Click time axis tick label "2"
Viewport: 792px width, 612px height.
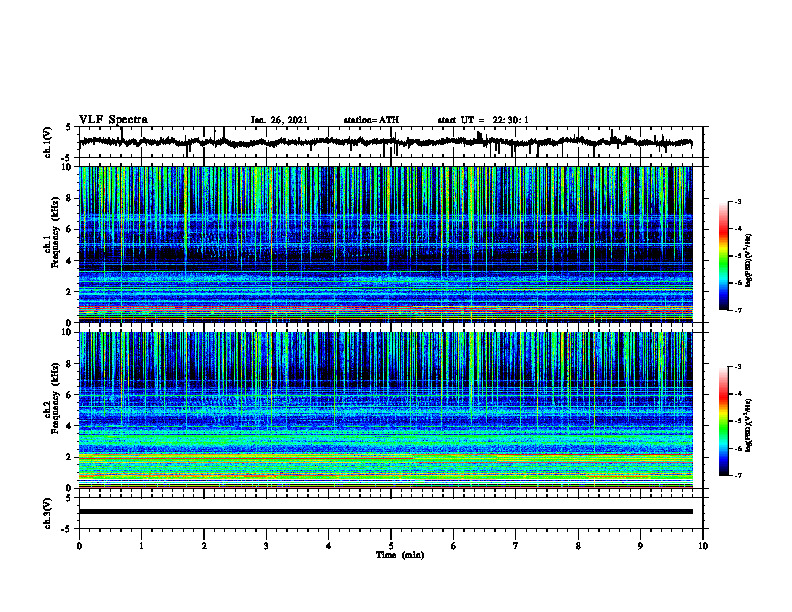click(x=204, y=546)
